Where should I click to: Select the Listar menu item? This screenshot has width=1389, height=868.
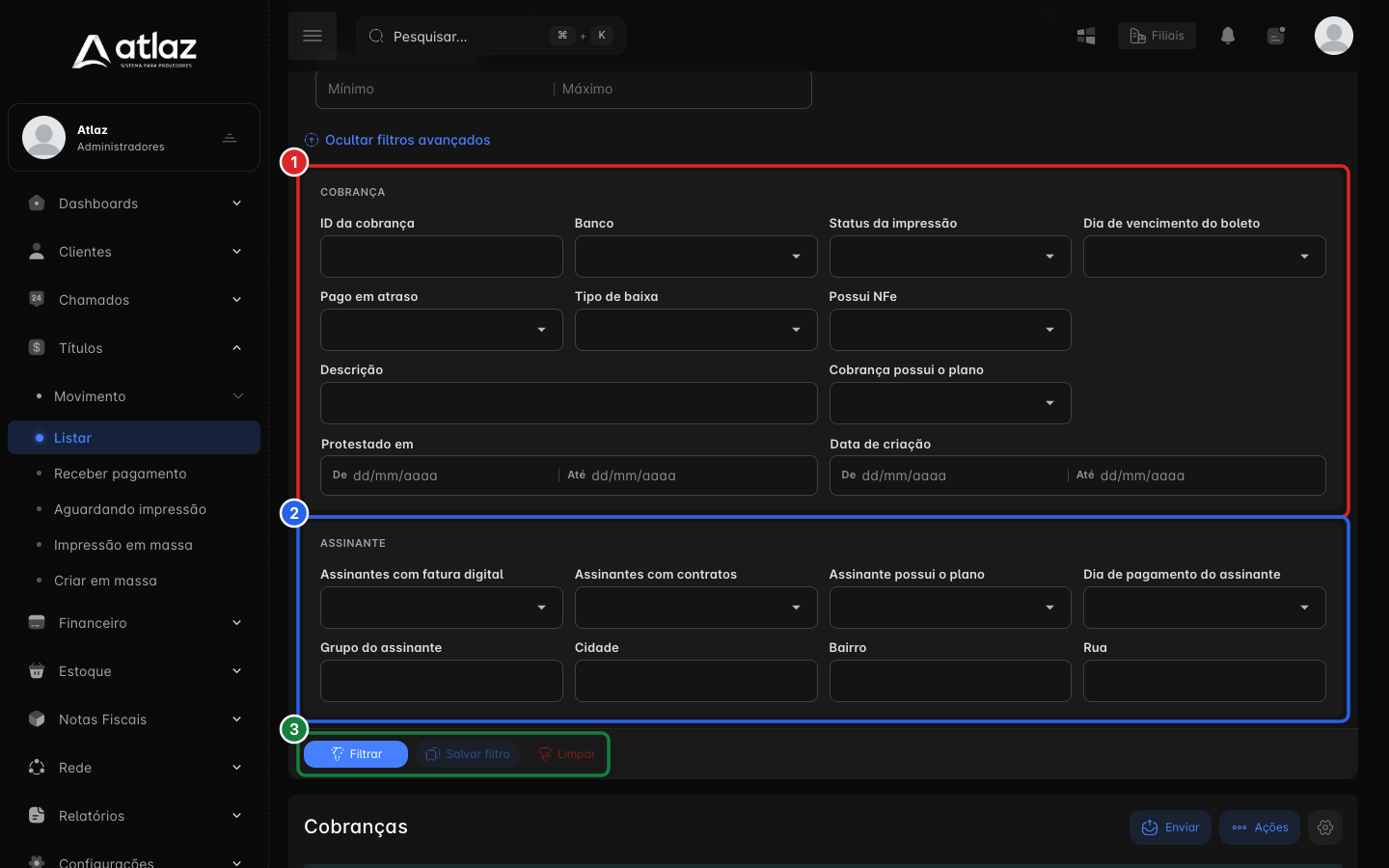click(134, 437)
